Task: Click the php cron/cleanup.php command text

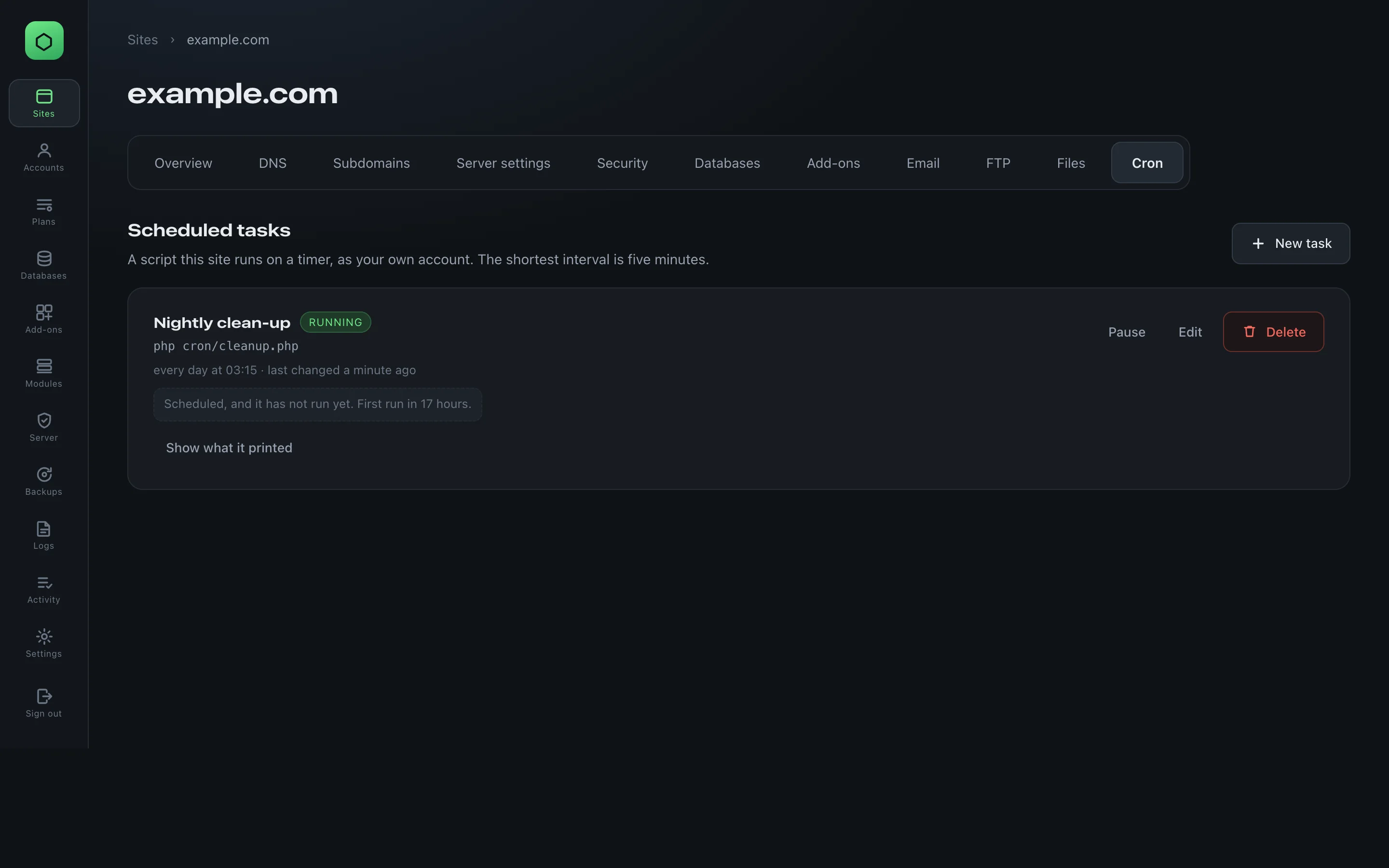Action: click(226, 346)
